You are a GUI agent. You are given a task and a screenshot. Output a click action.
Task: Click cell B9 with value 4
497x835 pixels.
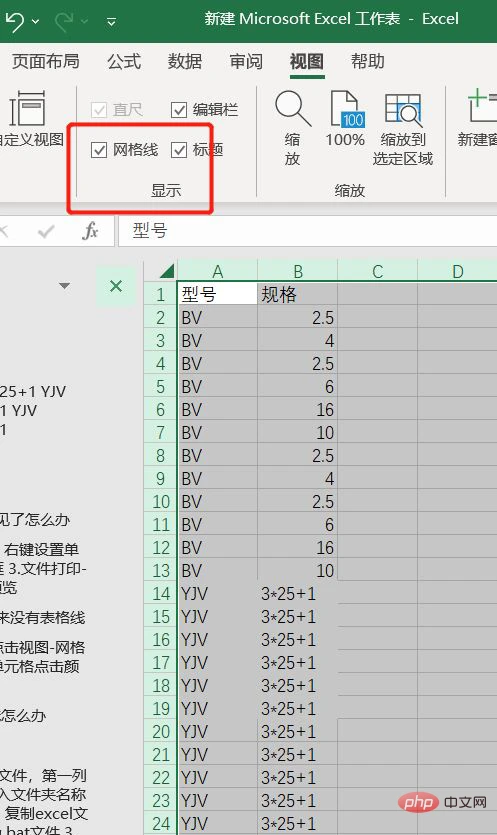(x=298, y=478)
